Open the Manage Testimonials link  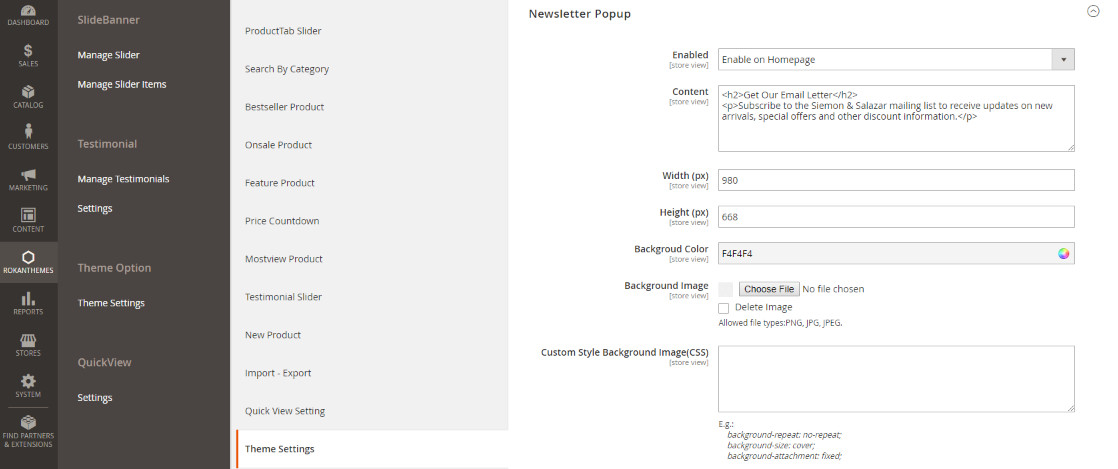pyautogui.click(x=123, y=179)
